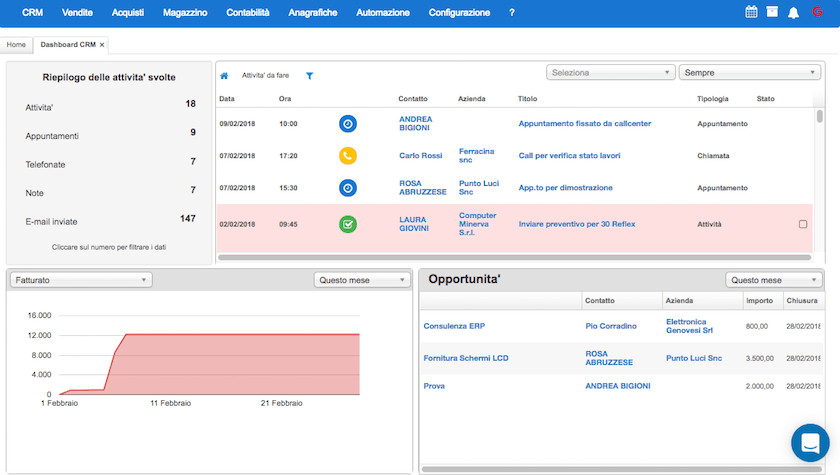
Task: Open the calendar icon in top bar
Action: pyautogui.click(x=752, y=13)
